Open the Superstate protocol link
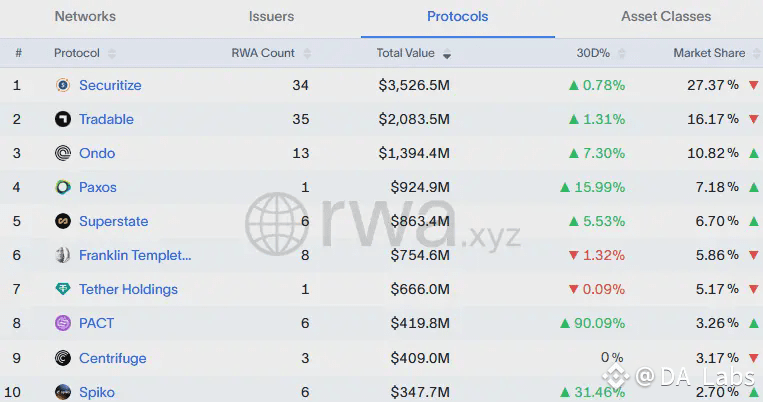Viewport: 763px width, 402px height. pyautogui.click(x=114, y=221)
